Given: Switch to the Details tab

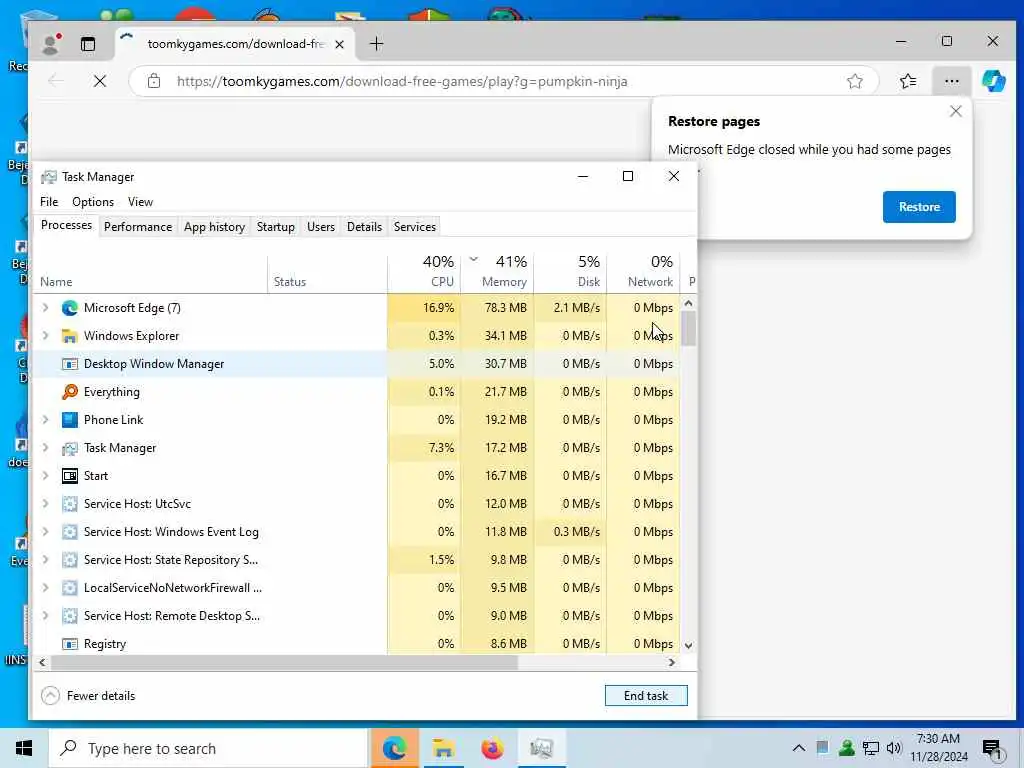Looking at the screenshot, I should 364,227.
